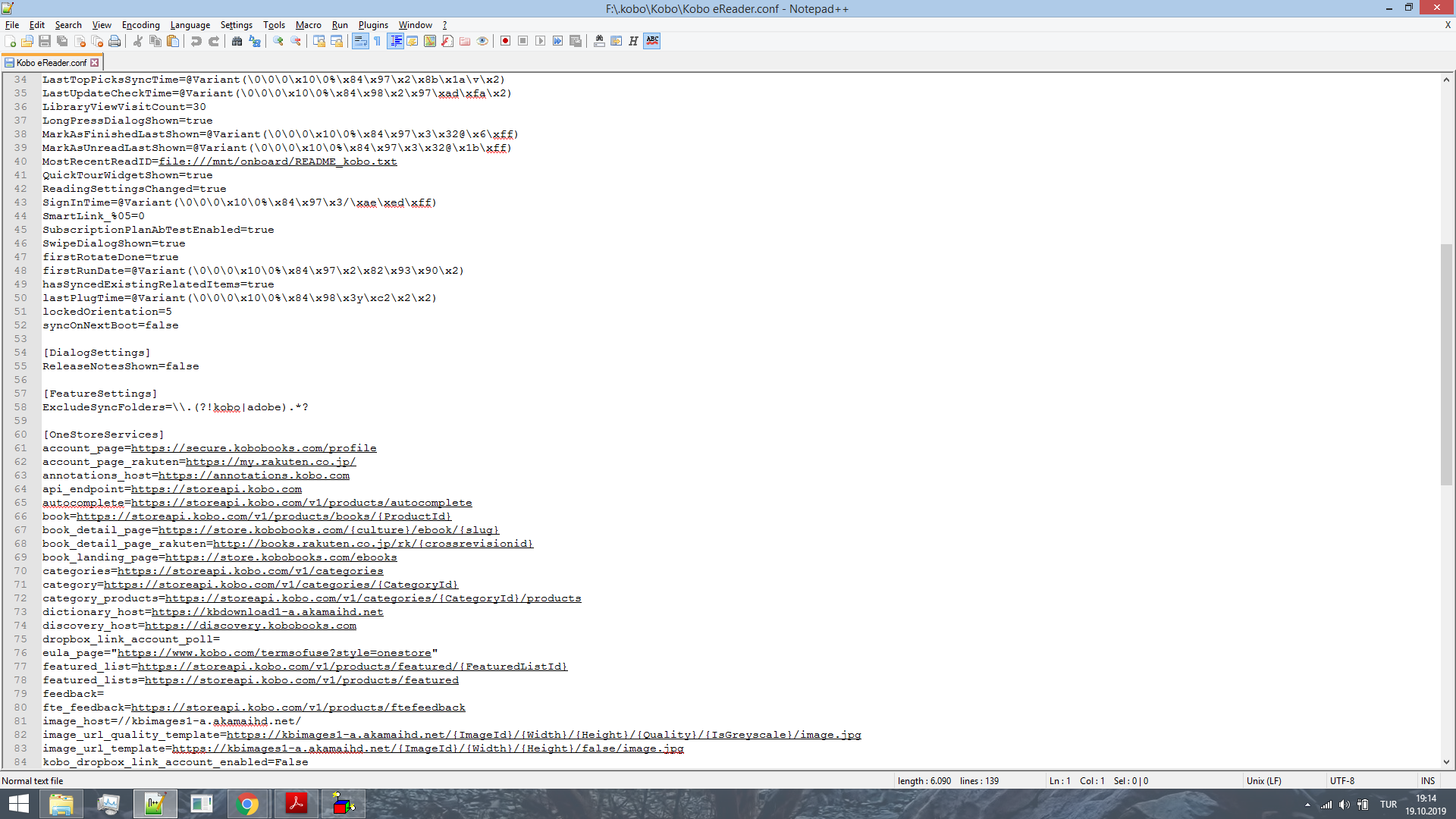Click the Save file icon

tap(45, 41)
